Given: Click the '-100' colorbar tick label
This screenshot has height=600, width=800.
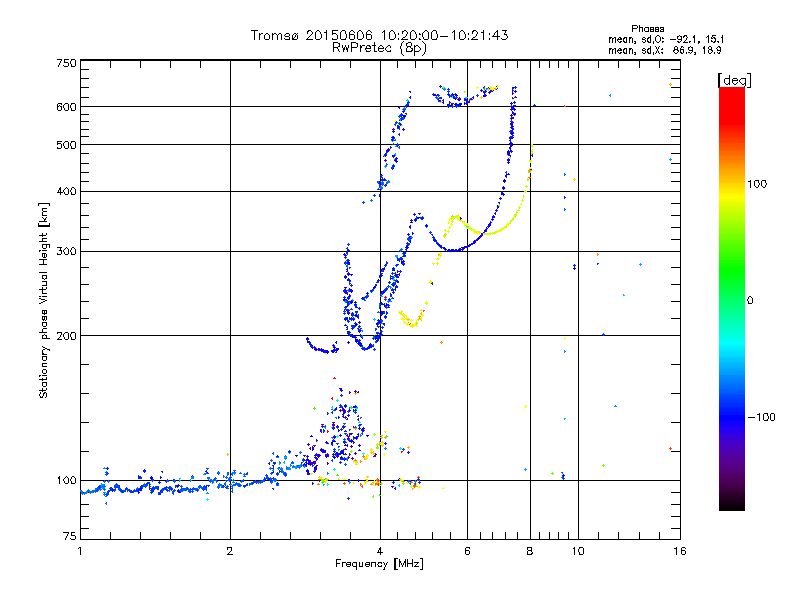Looking at the screenshot, I should tap(761, 417).
